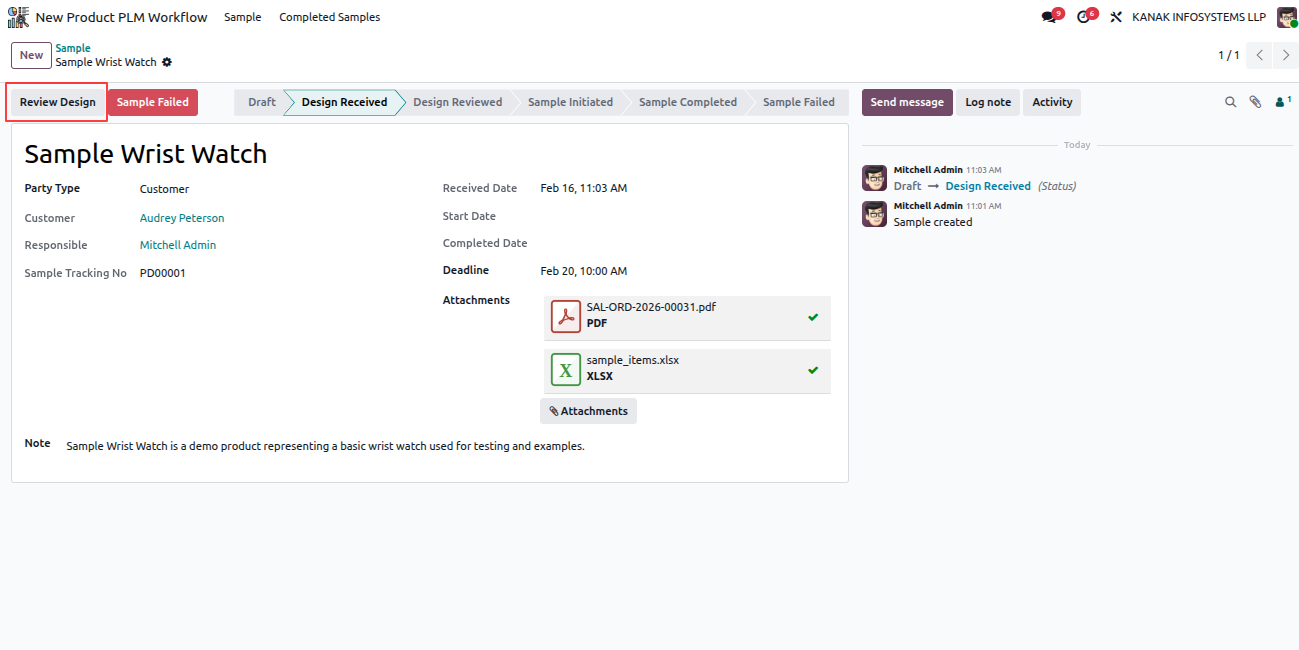The image size is (1299, 650).
Task: Click the PDF file icon
Action: pos(566,316)
